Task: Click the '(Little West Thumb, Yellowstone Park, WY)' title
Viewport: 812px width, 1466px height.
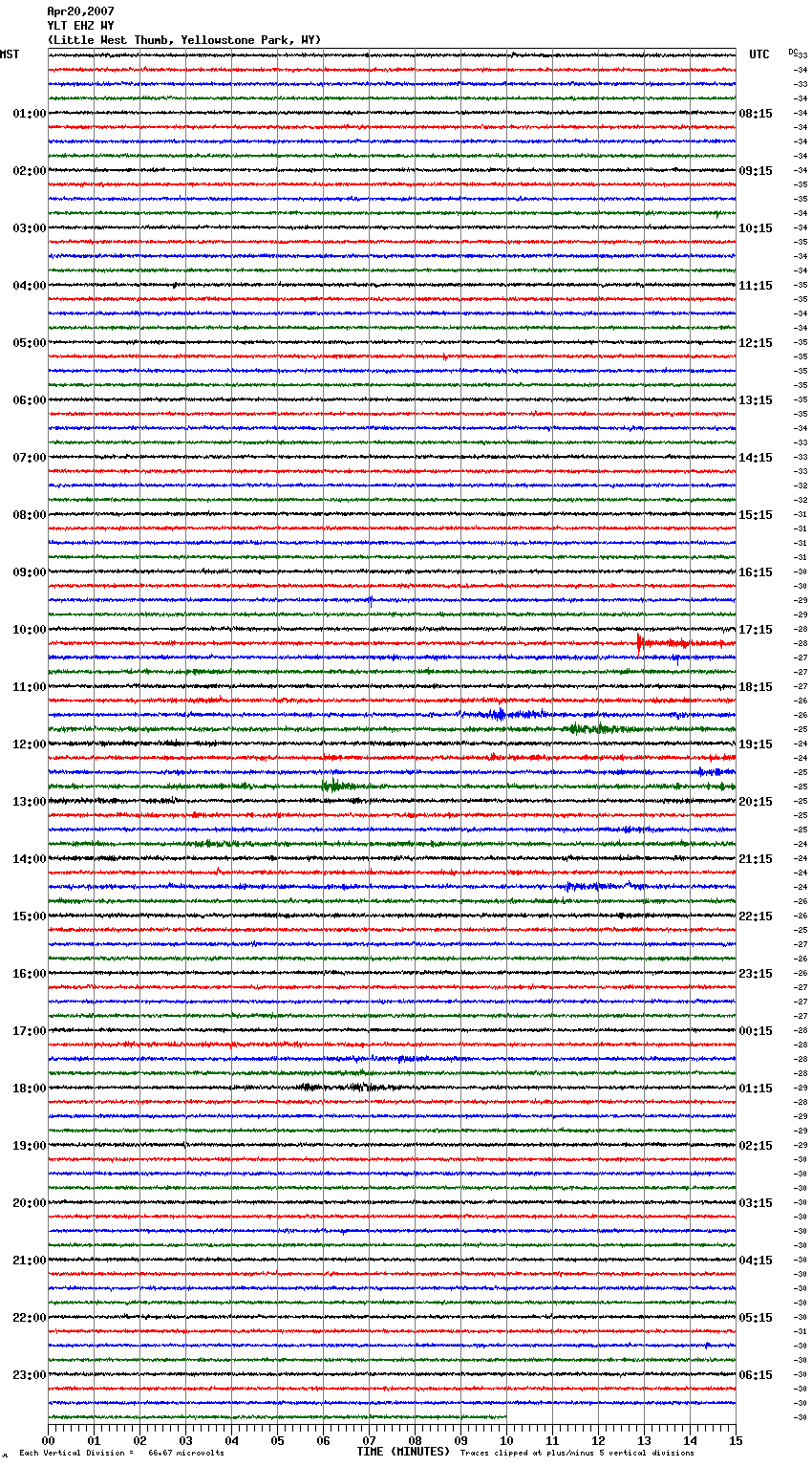Action: click(x=184, y=40)
